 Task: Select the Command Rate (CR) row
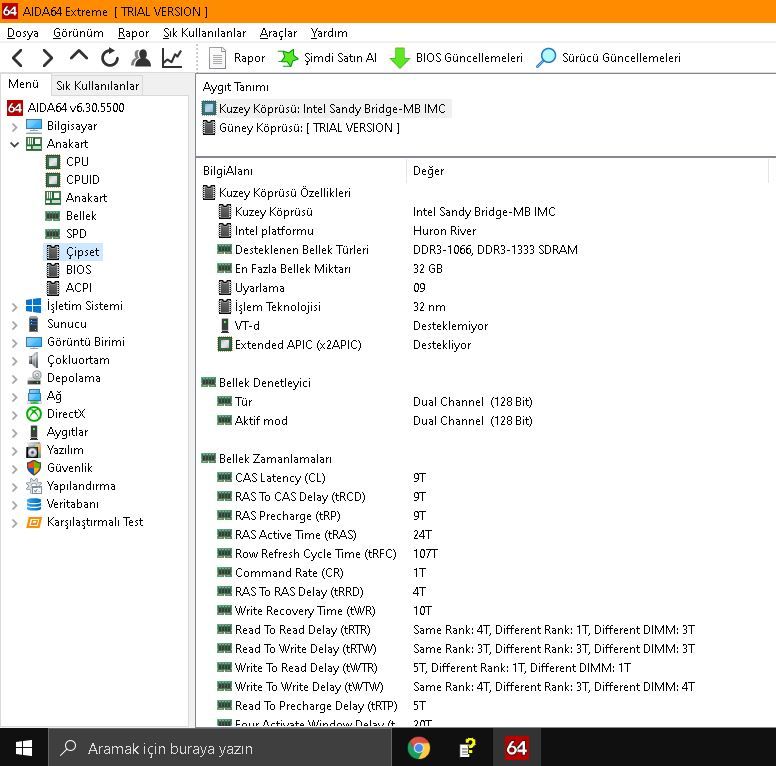pyautogui.click(x=485, y=573)
